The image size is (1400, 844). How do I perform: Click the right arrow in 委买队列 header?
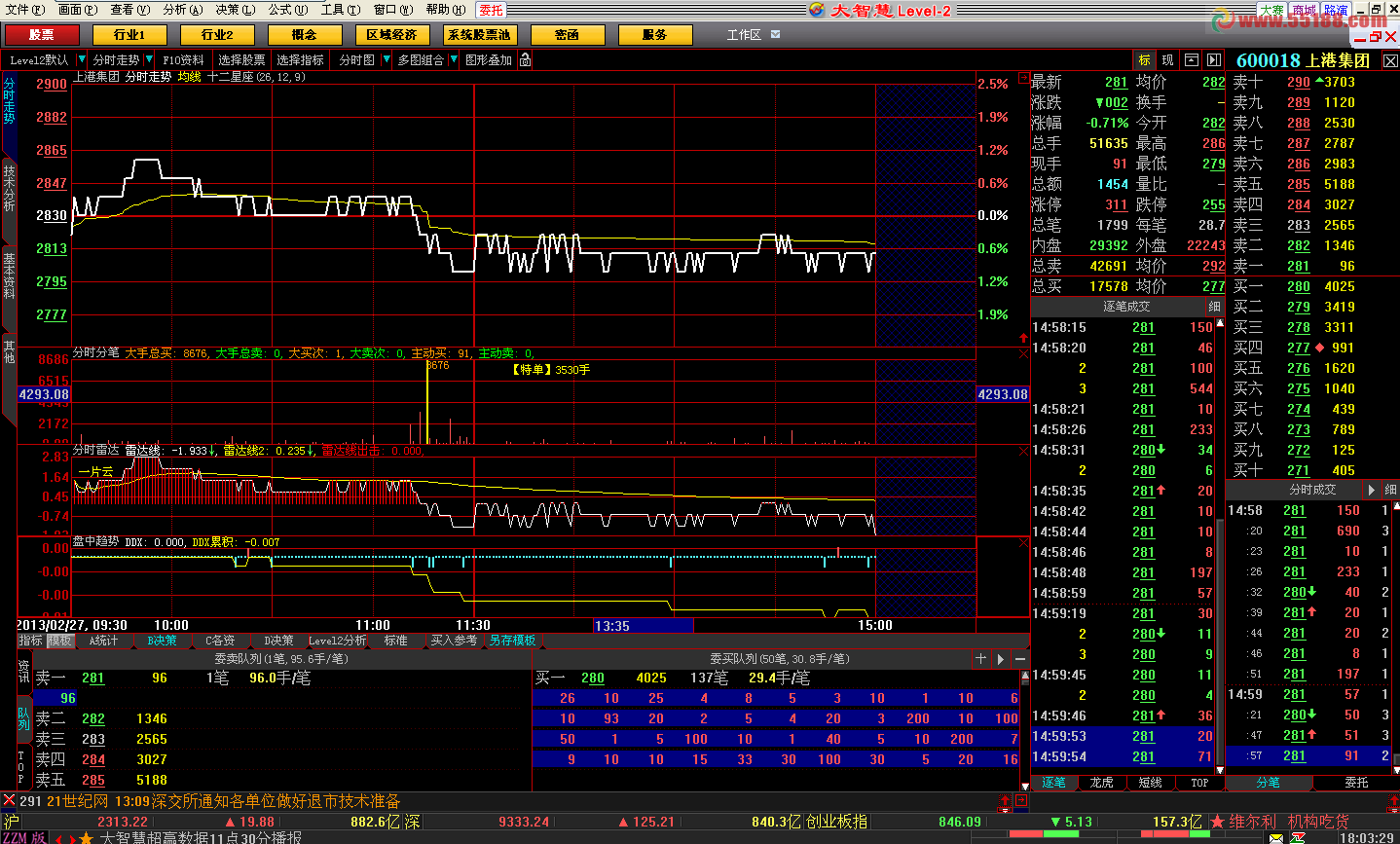click(1001, 659)
